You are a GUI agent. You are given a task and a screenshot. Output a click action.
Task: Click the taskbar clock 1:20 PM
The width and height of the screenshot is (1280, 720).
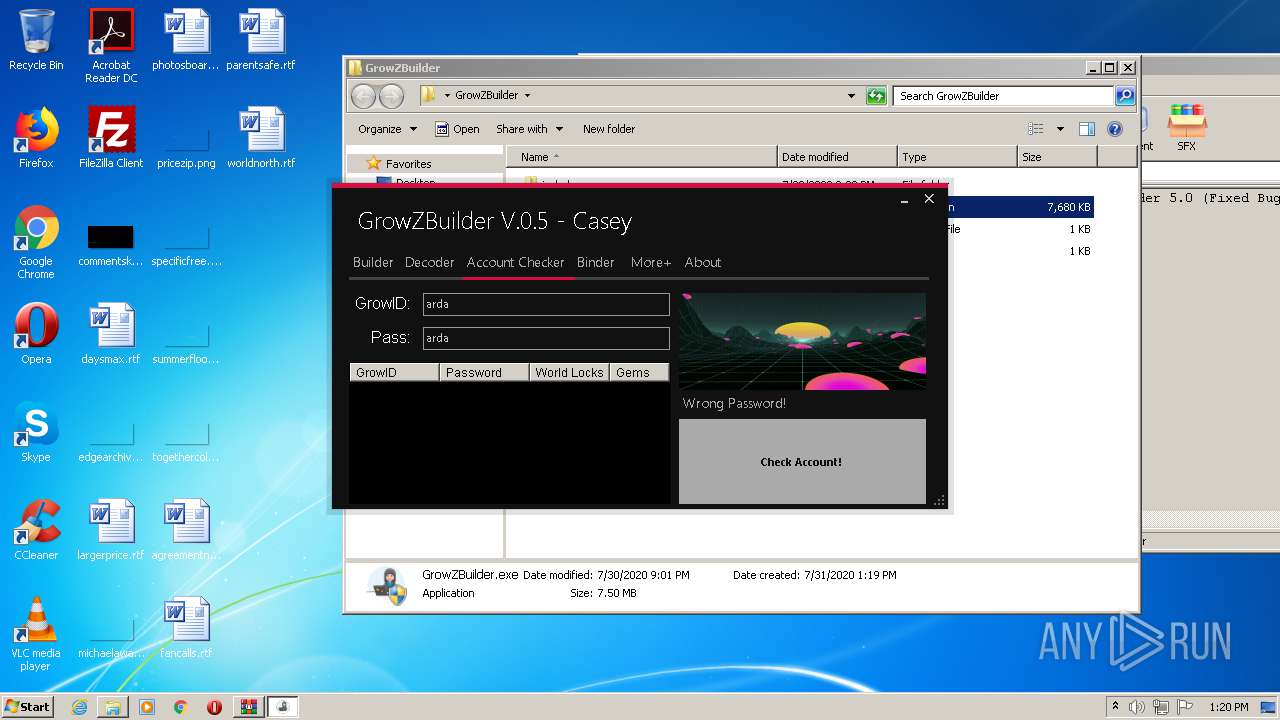tap(1229, 707)
